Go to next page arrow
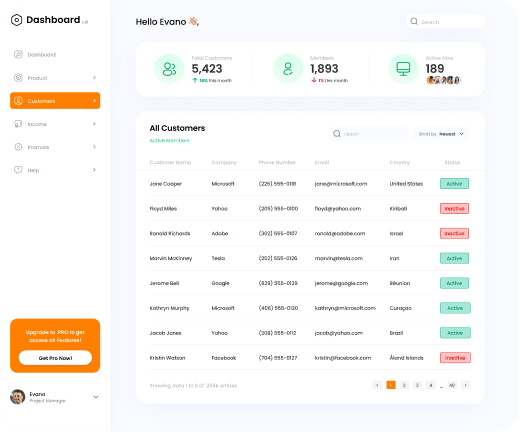This screenshot has height=432, width=520. (466, 385)
